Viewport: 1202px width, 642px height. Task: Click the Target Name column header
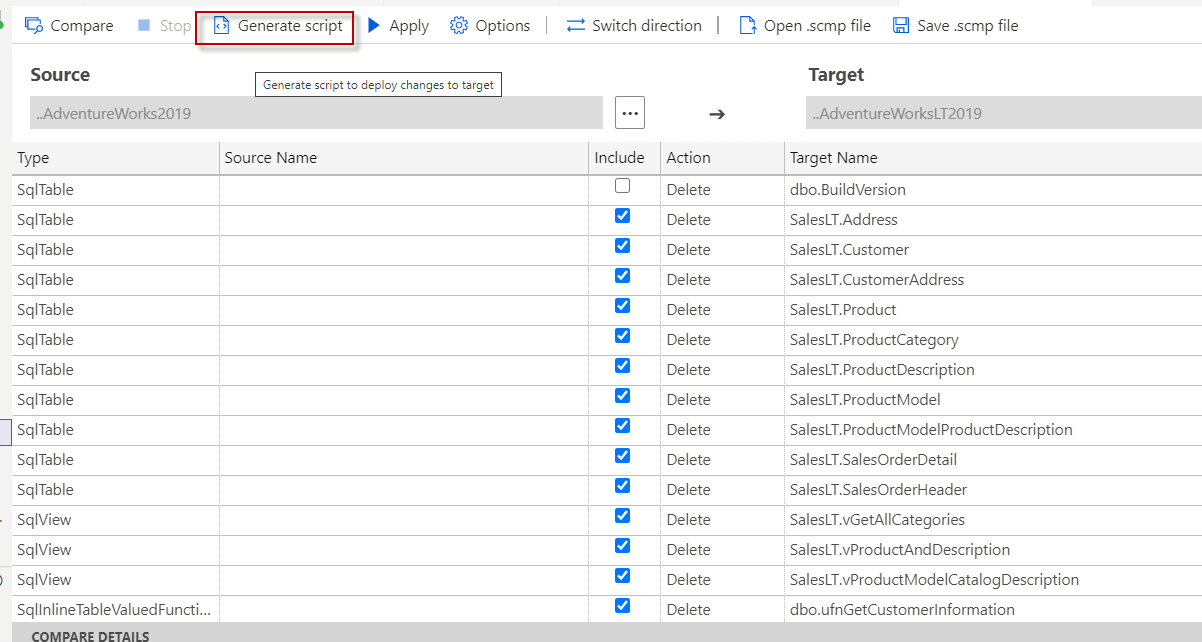pyautogui.click(x=833, y=158)
